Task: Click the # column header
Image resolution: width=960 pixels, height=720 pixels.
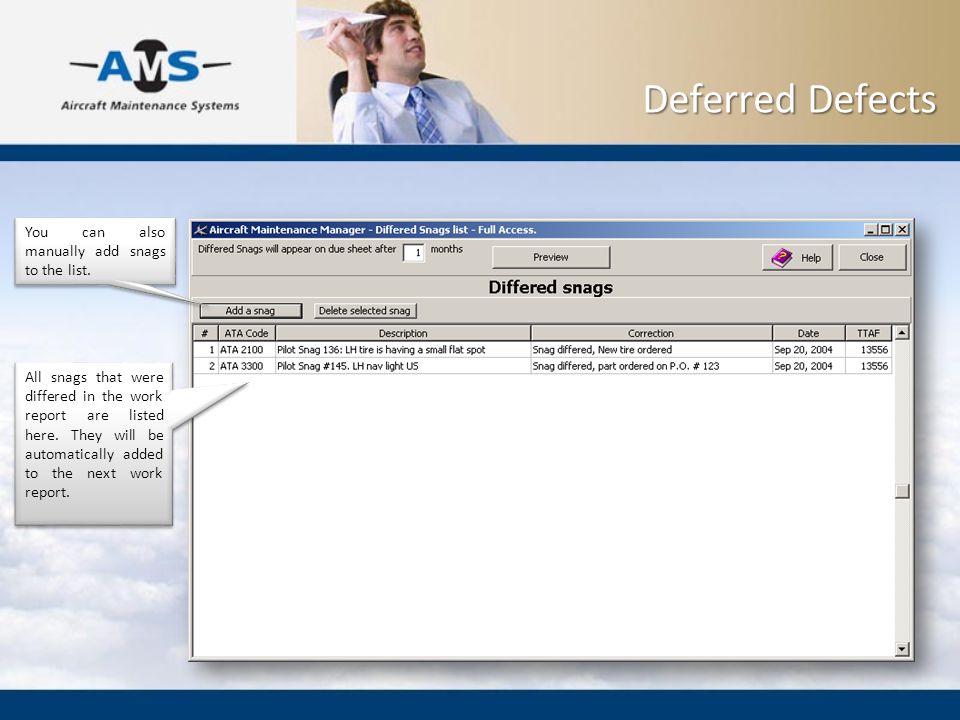Action: point(205,333)
